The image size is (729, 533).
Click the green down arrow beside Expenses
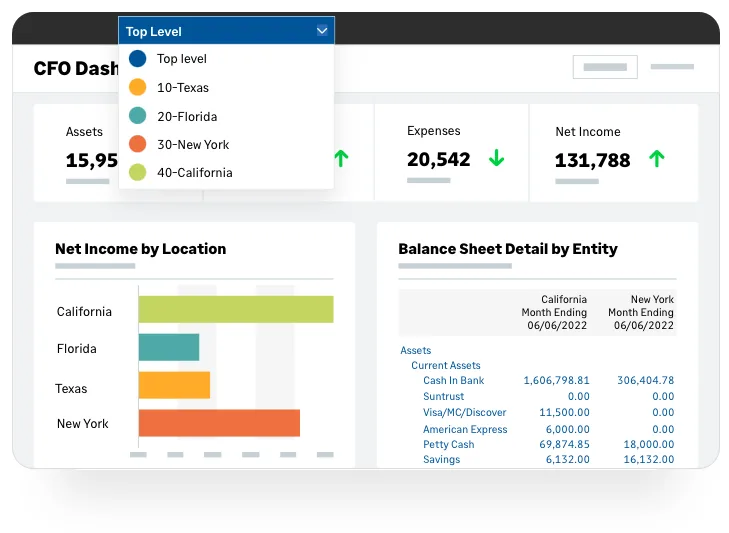click(x=497, y=158)
